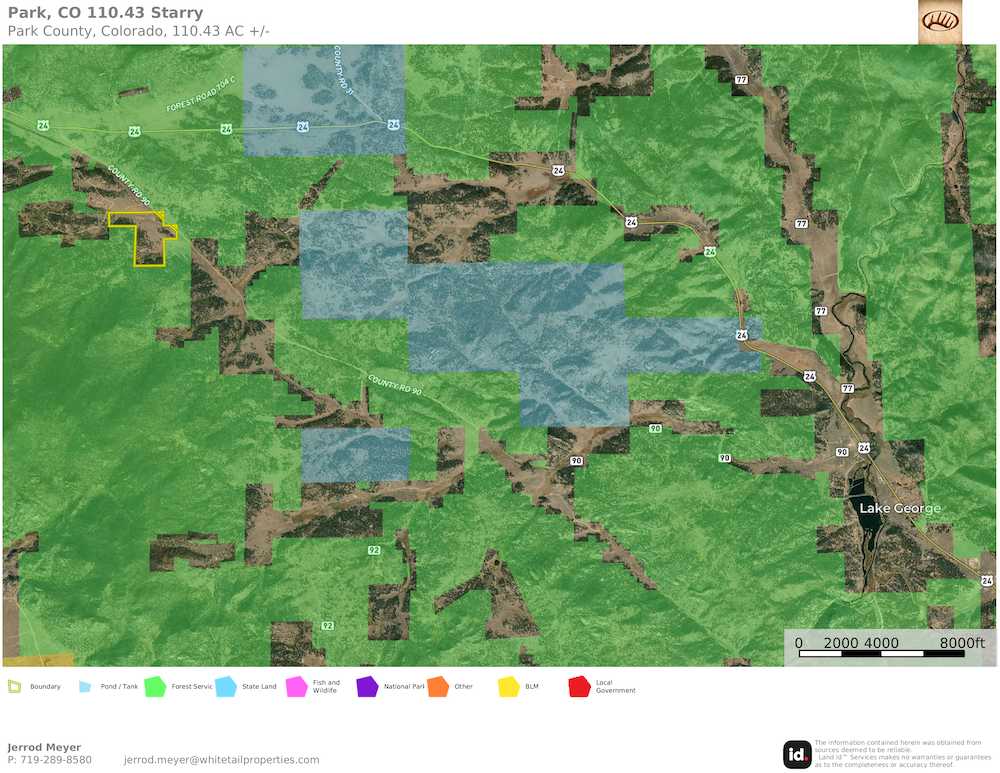The width and height of the screenshot is (1000, 773).
Task: Select the National Park purple swatch
Action: (x=367, y=686)
